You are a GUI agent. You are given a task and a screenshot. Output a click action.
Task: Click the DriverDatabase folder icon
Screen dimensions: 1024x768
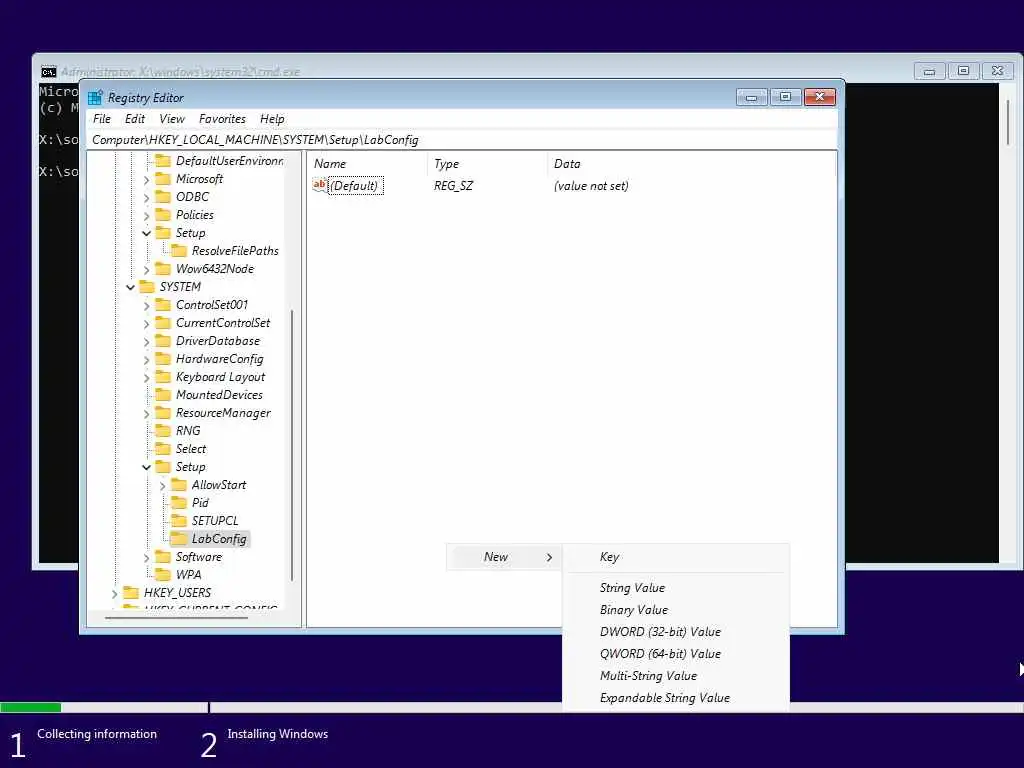click(163, 341)
